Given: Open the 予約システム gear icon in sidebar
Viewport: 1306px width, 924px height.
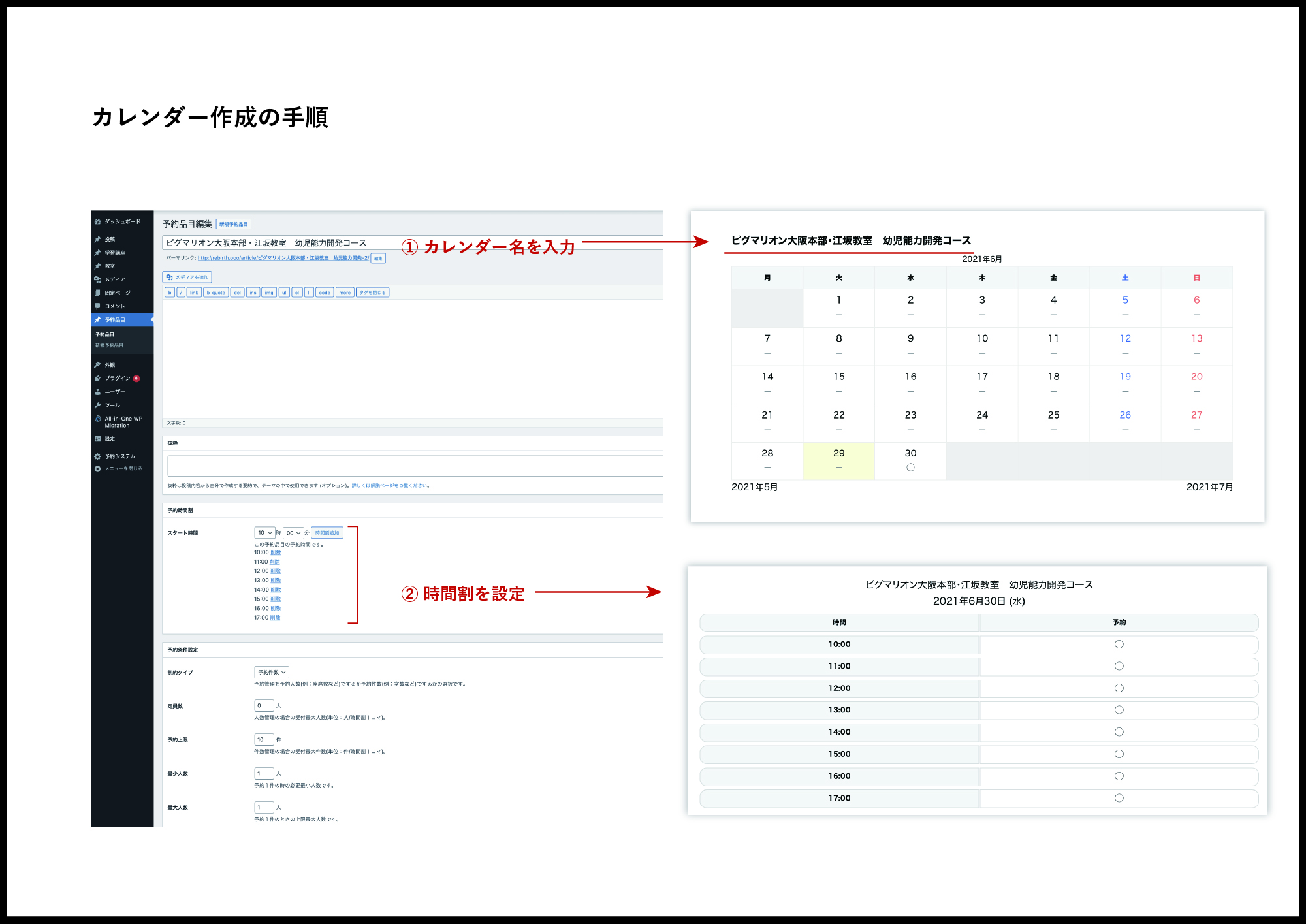Looking at the screenshot, I should pos(97,457).
